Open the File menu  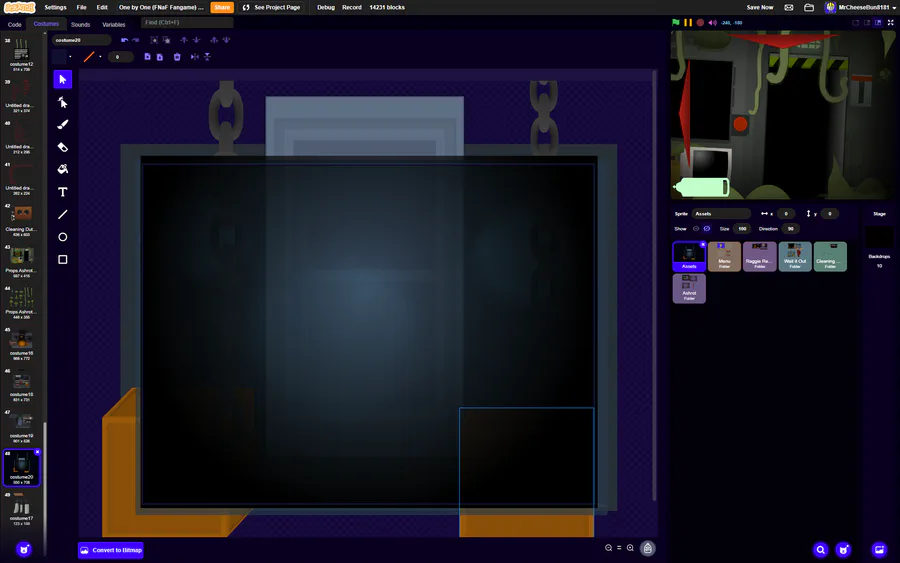82,7
